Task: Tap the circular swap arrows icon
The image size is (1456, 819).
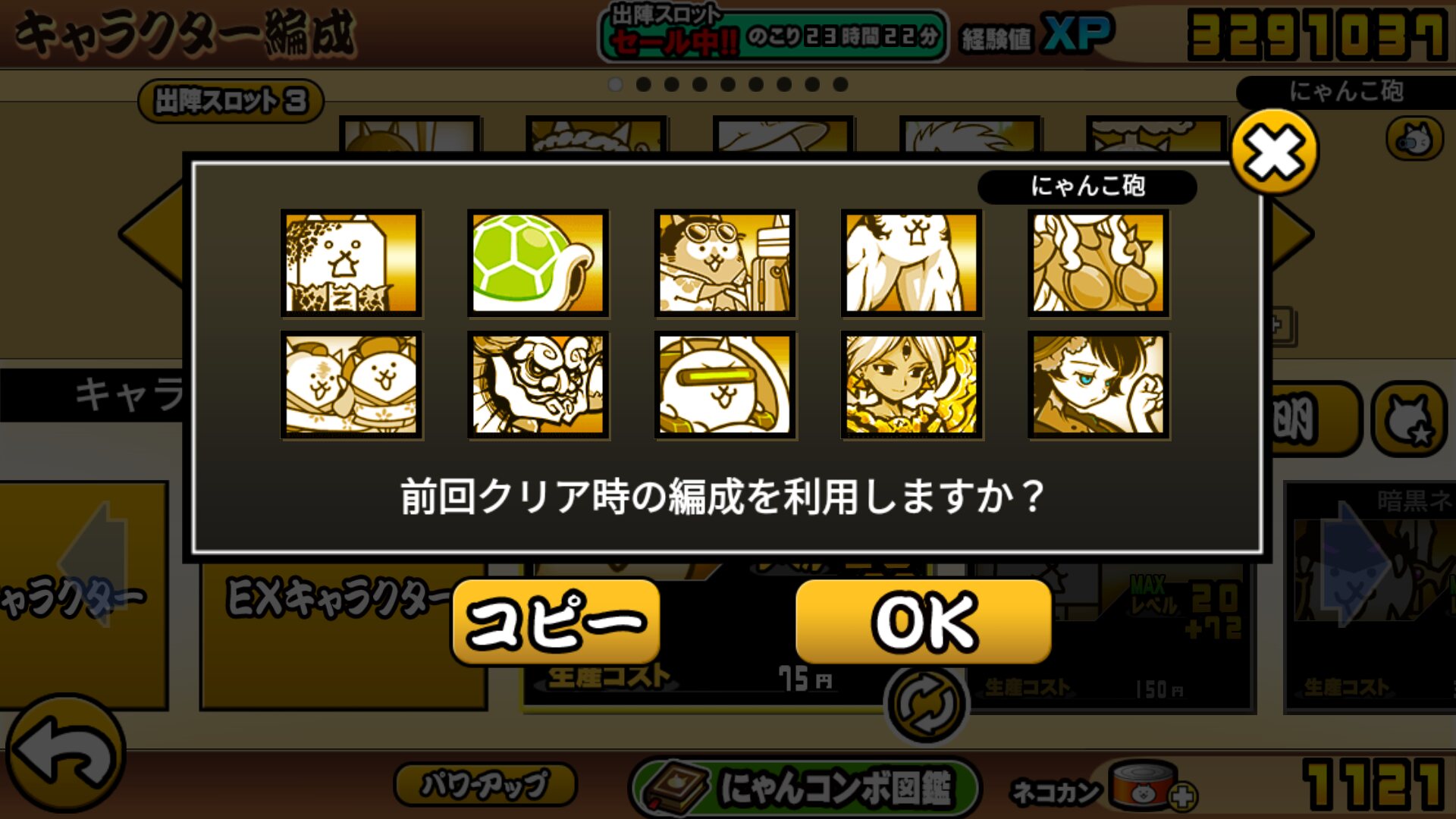Action: (x=927, y=704)
